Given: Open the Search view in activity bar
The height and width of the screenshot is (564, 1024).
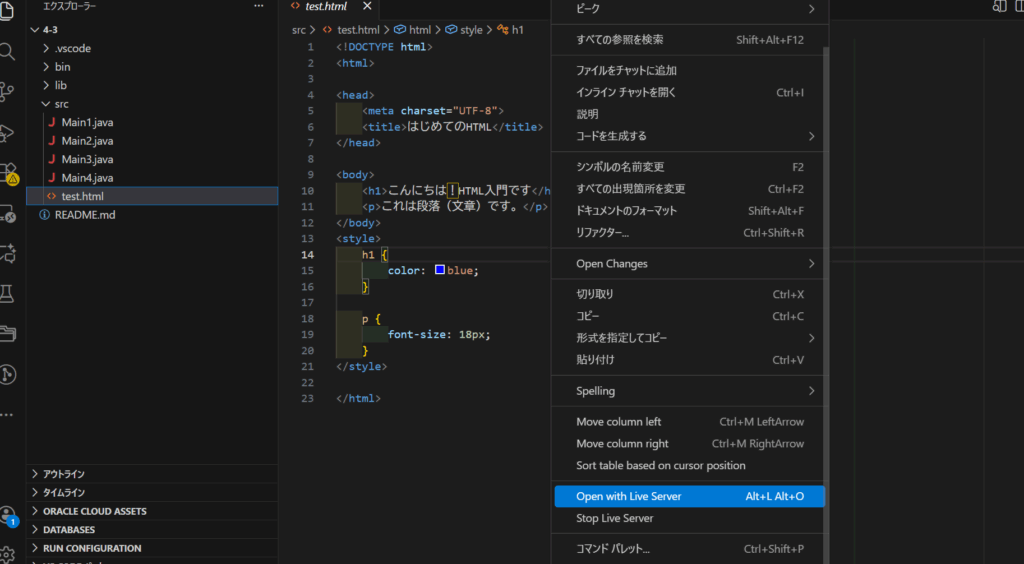Looking at the screenshot, I should 8,51.
